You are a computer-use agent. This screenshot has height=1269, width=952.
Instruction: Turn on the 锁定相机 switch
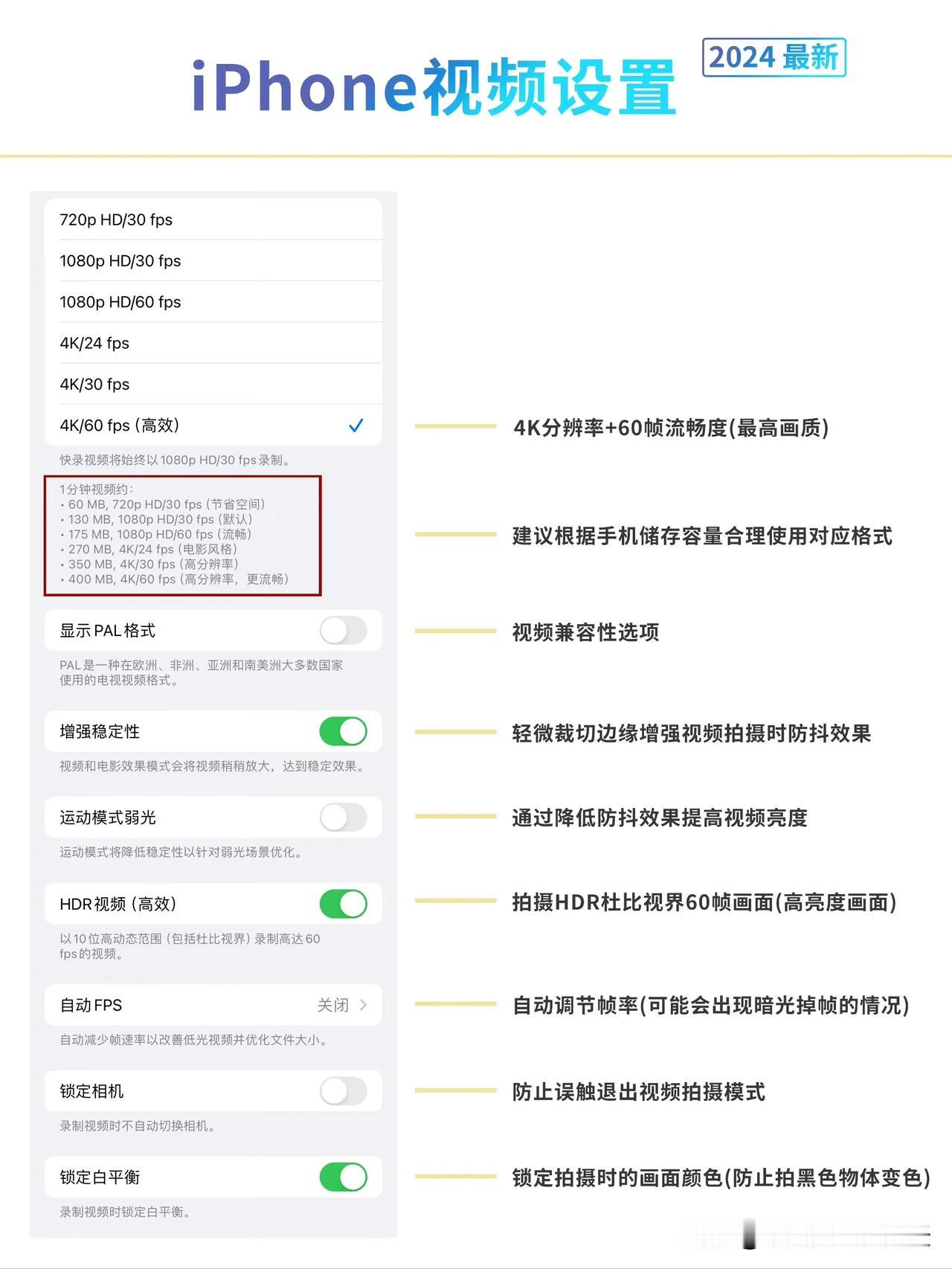(x=344, y=1091)
